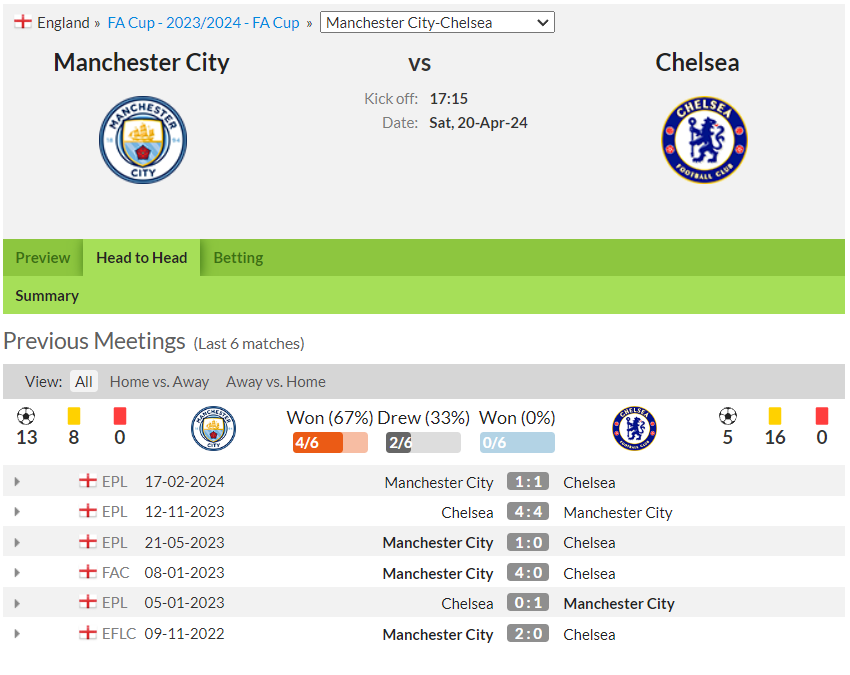
Task: Select the All view filter
Action: click(x=83, y=382)
